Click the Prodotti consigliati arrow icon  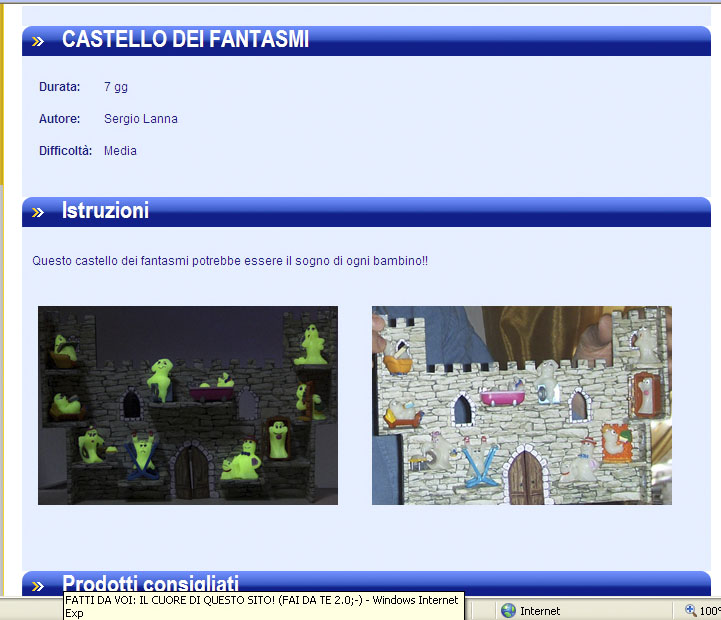click(x=38, y=586)
